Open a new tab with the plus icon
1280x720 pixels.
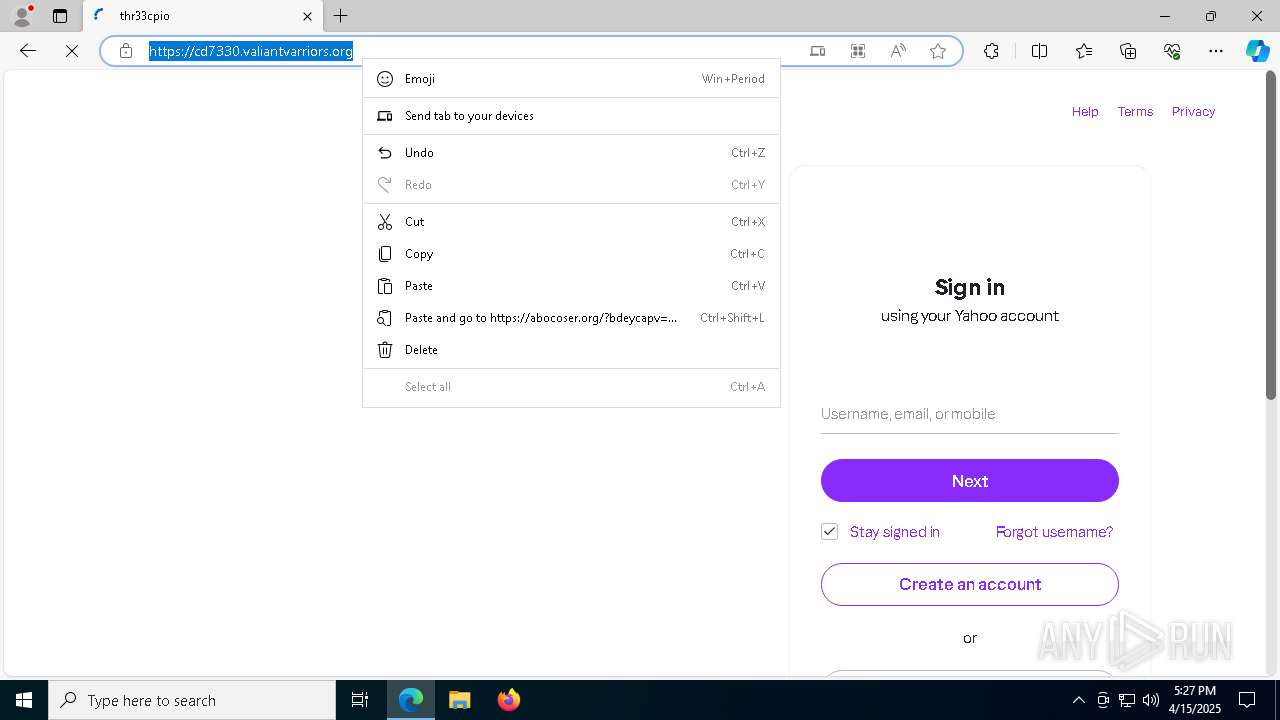(x=341, y=16)
